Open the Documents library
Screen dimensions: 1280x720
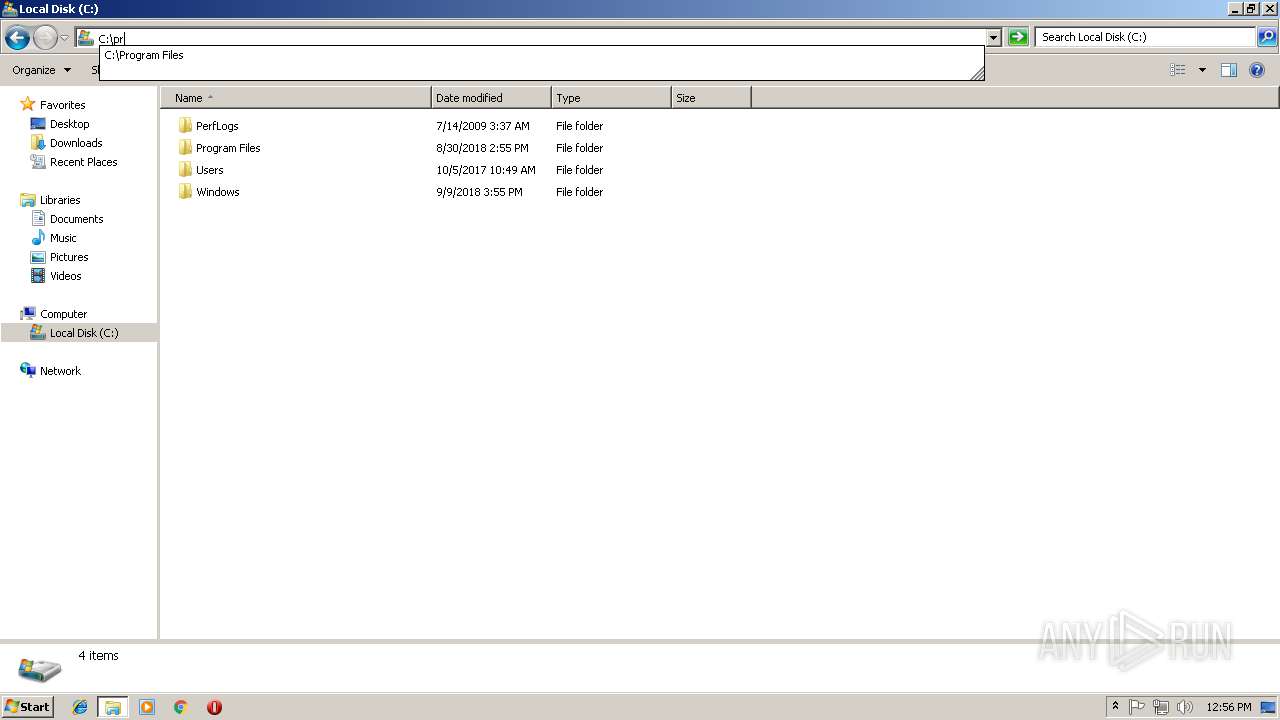coord(76,219)
